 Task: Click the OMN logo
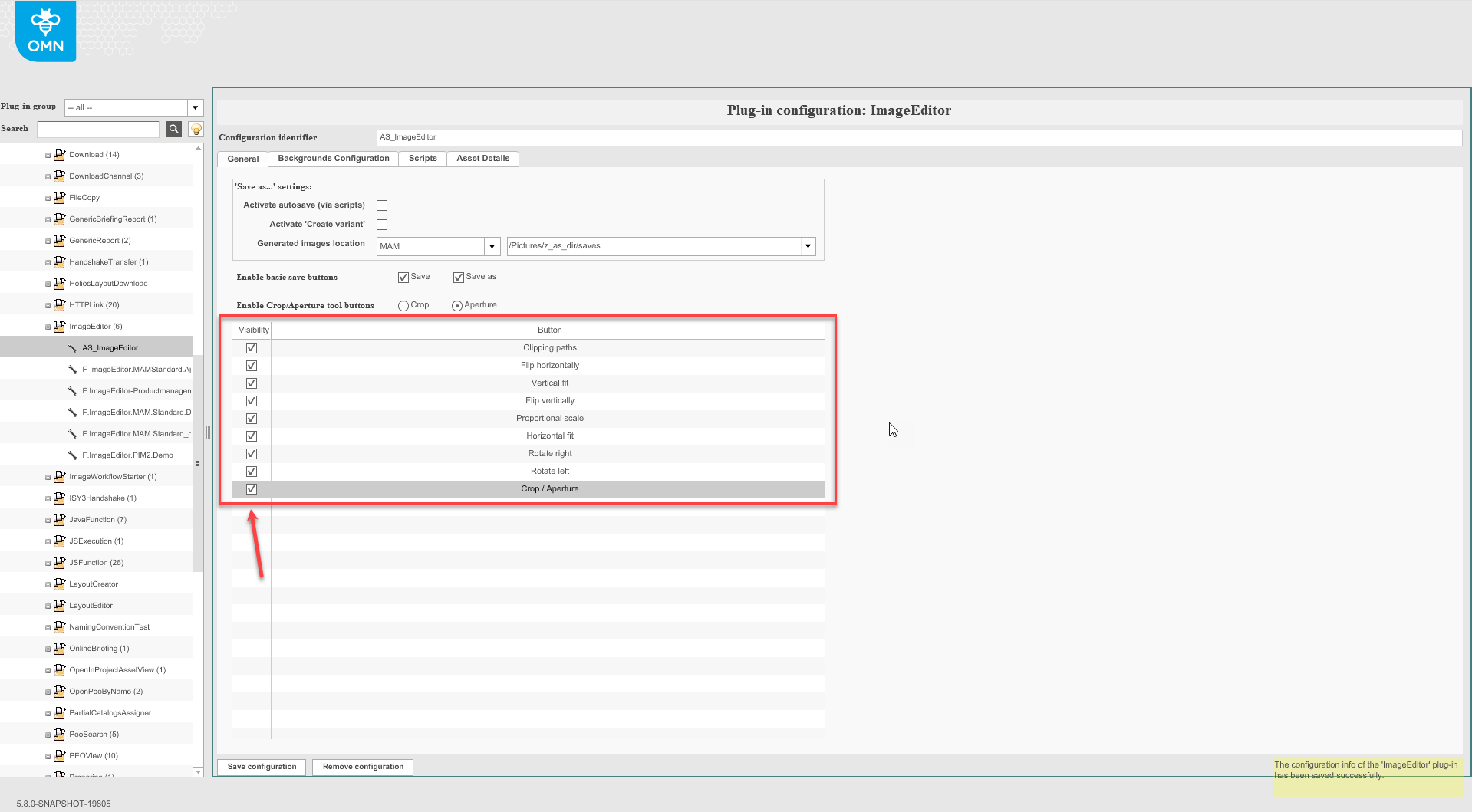tap(45, 31)
